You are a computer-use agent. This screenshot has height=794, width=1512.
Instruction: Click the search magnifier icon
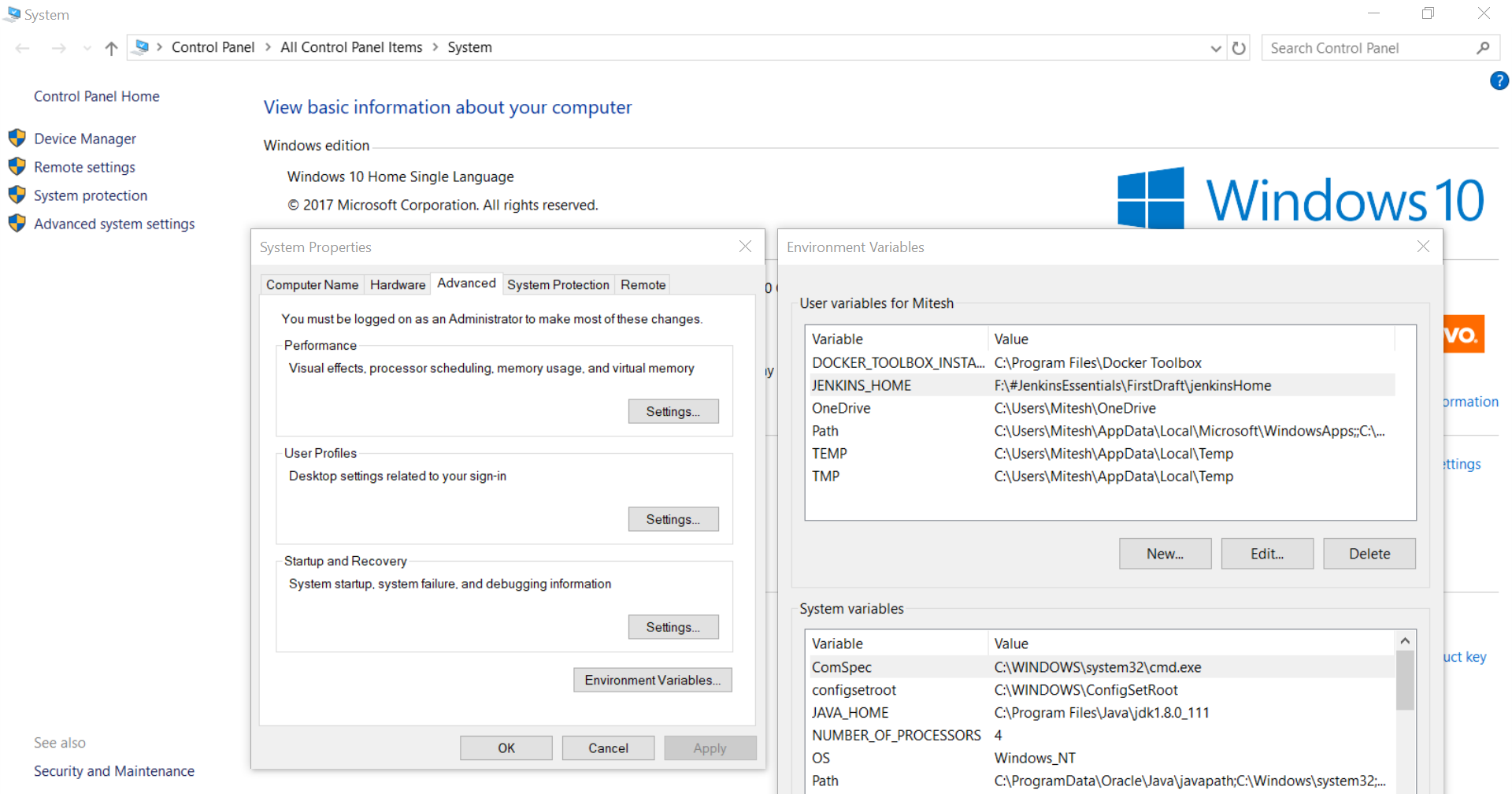point(1483,48)
